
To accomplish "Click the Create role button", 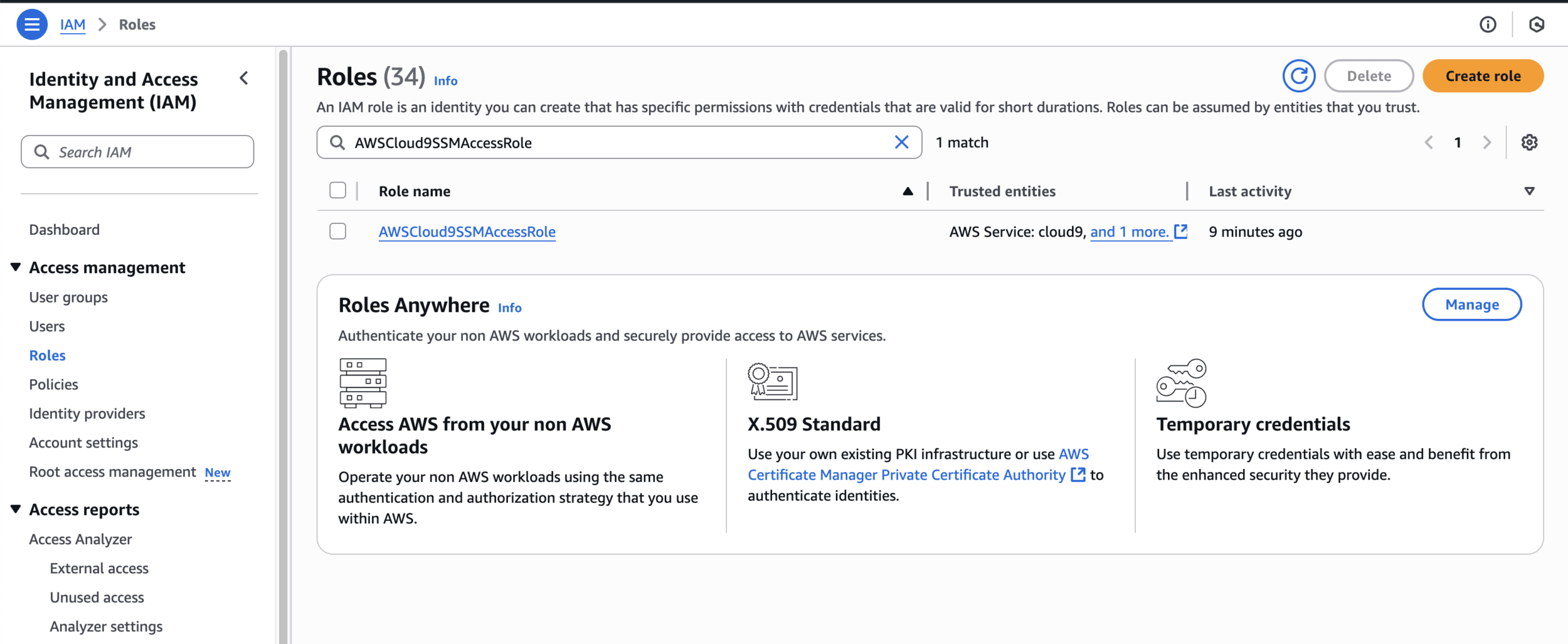I will (x=1483, y=76).
